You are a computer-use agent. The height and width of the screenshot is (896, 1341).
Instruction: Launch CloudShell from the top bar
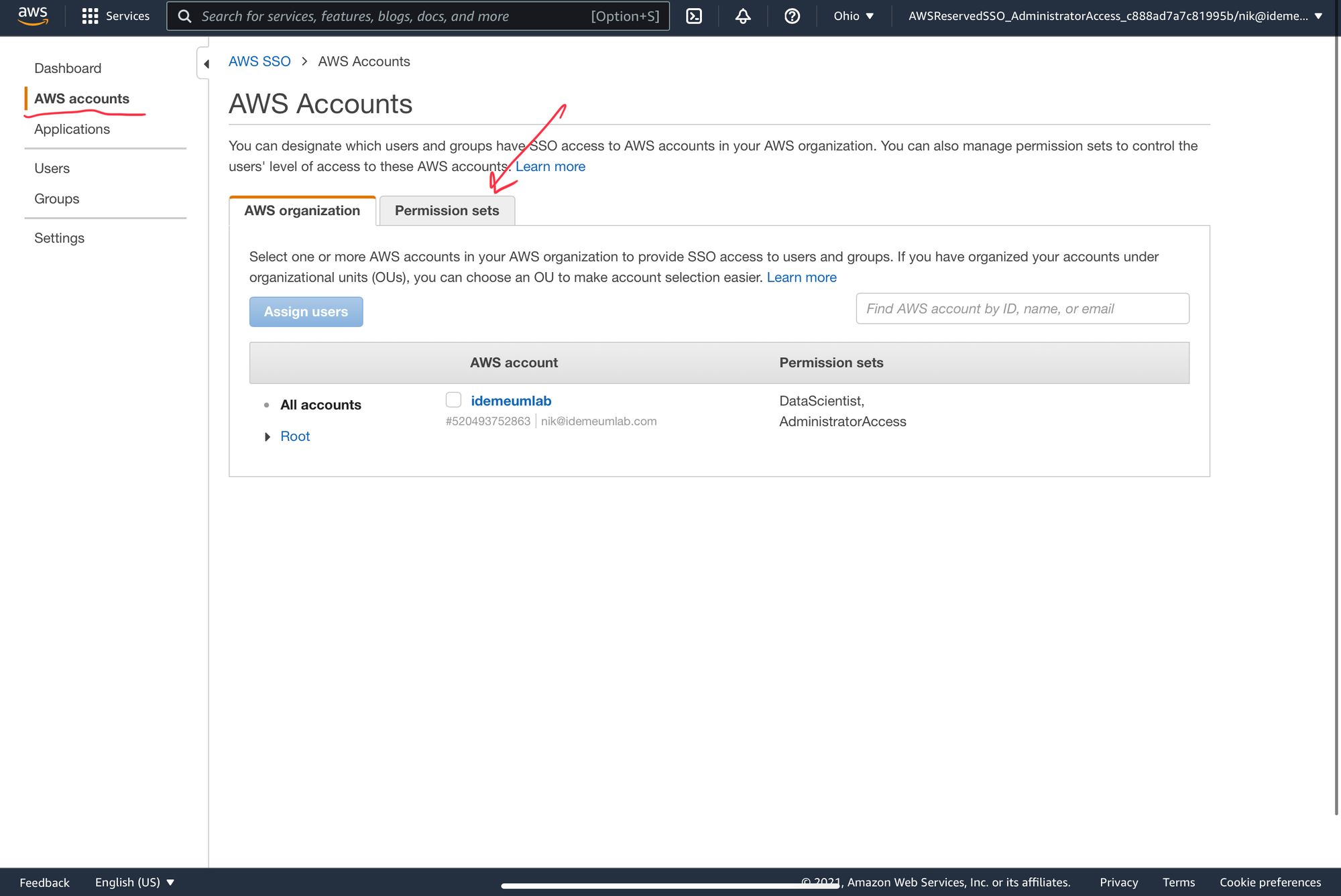(x=694, y=16)
